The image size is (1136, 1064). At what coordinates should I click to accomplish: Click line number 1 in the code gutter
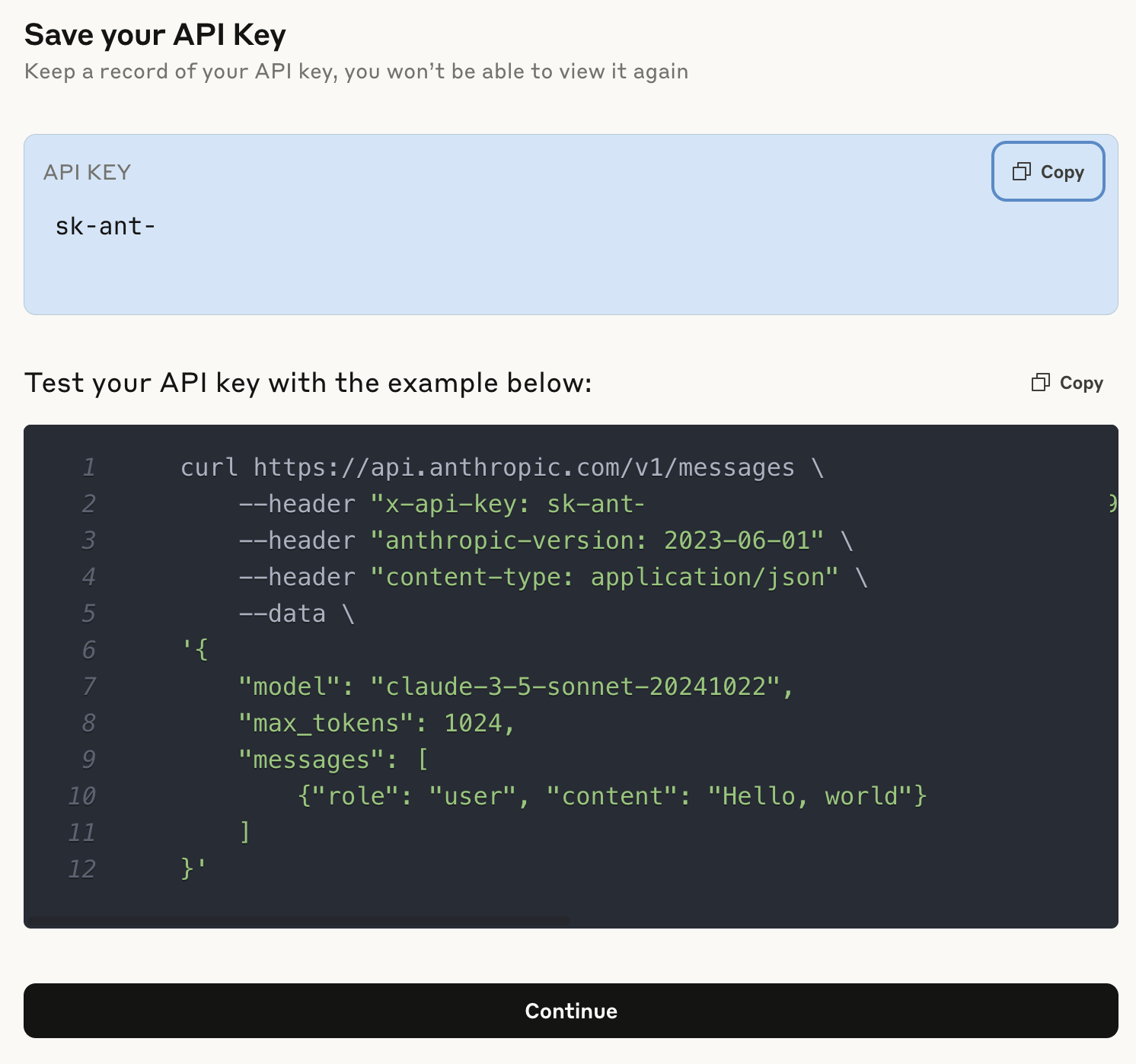[88, 467]
